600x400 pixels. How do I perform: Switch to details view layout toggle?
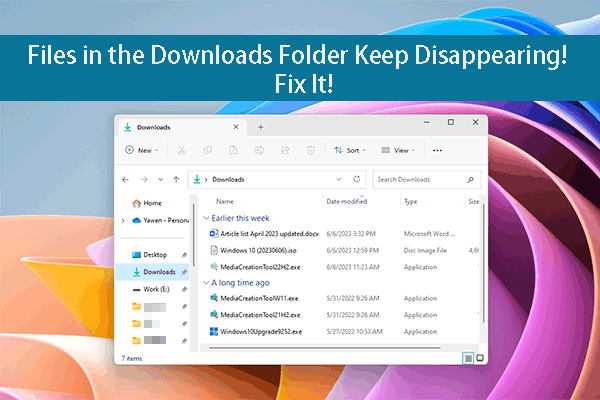pyautogui.click(x=467, y=357)
